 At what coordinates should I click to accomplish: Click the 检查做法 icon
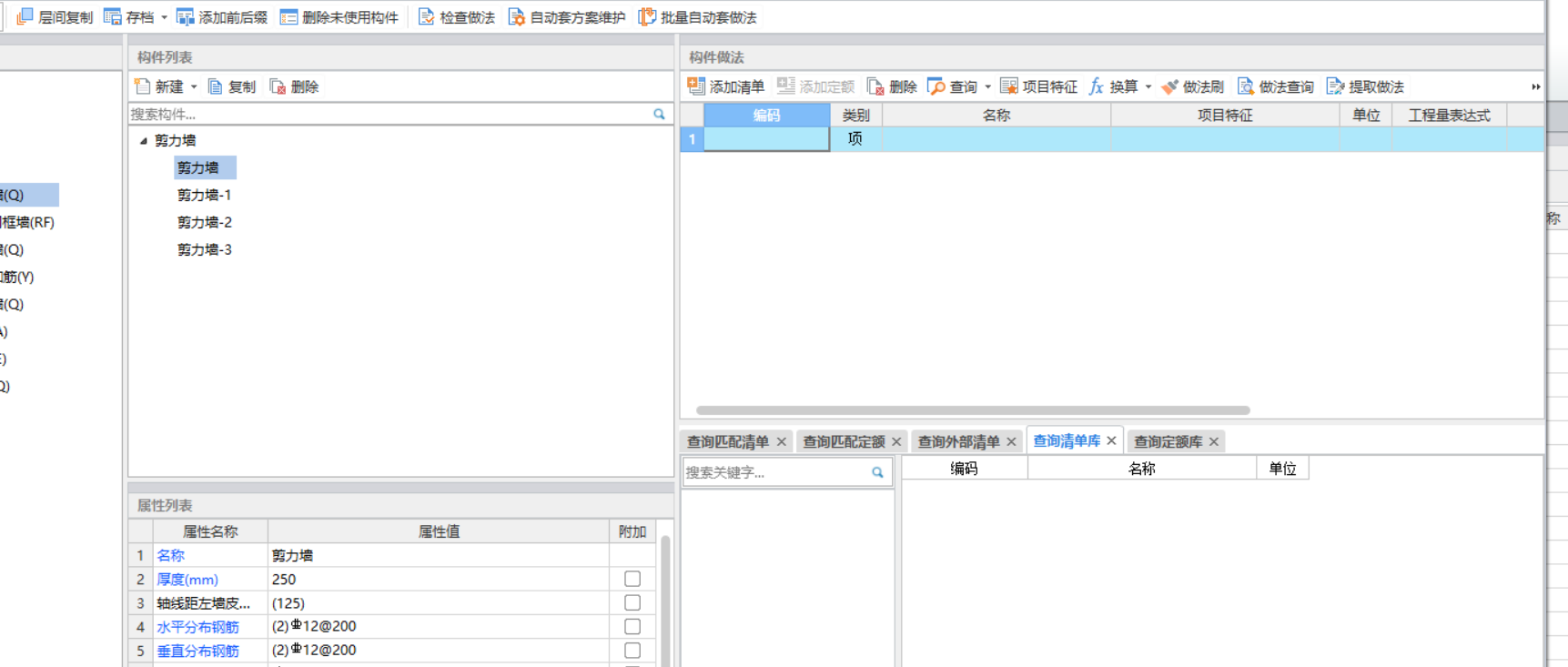pyautogui.click(x=426, y=16)
